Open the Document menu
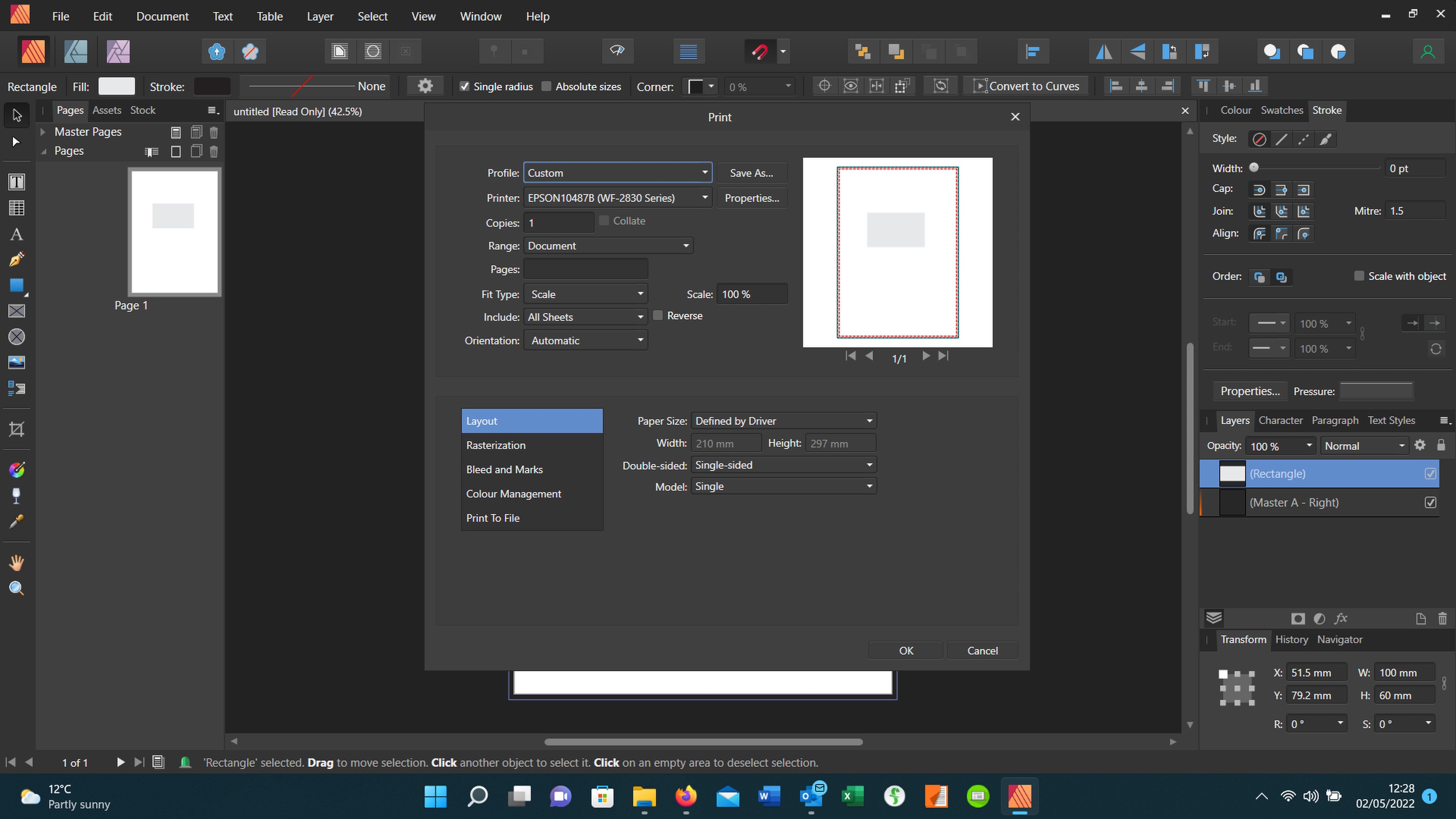Viewport: 1456px width, 819px height. [x=162, y=16]
